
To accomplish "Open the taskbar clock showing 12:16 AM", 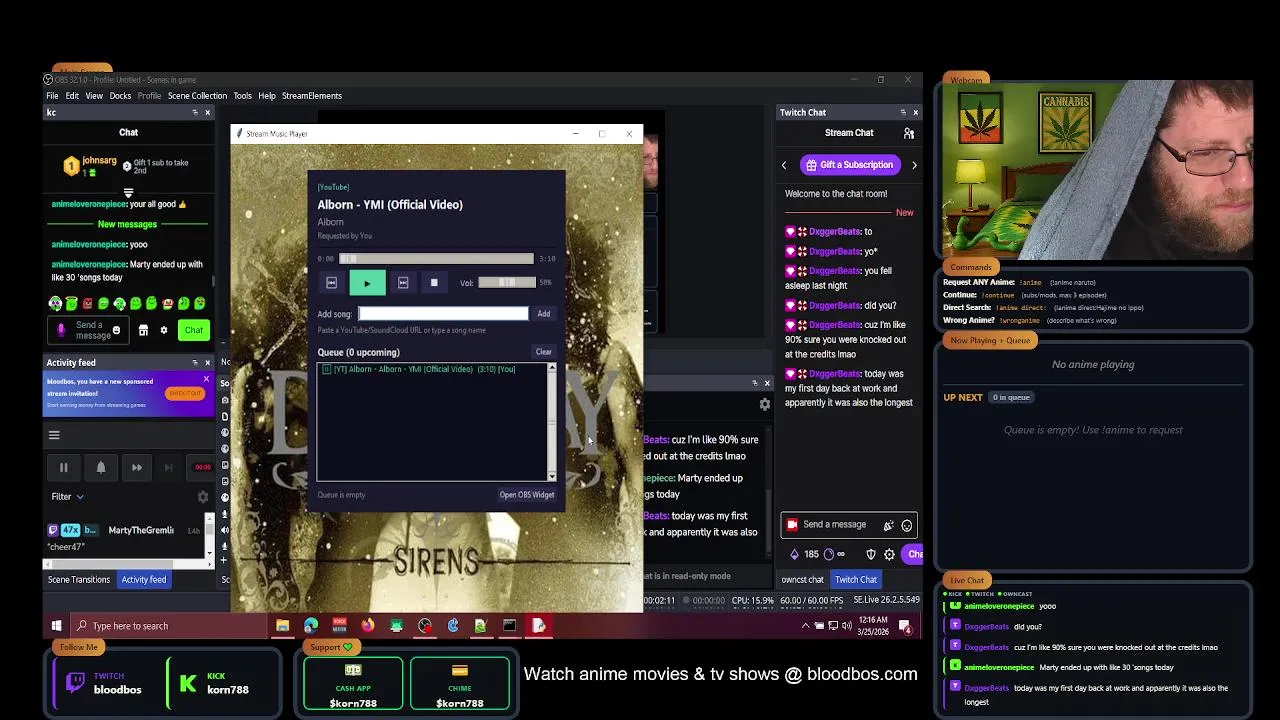I will pyautogui.click(x=873, y=626).
